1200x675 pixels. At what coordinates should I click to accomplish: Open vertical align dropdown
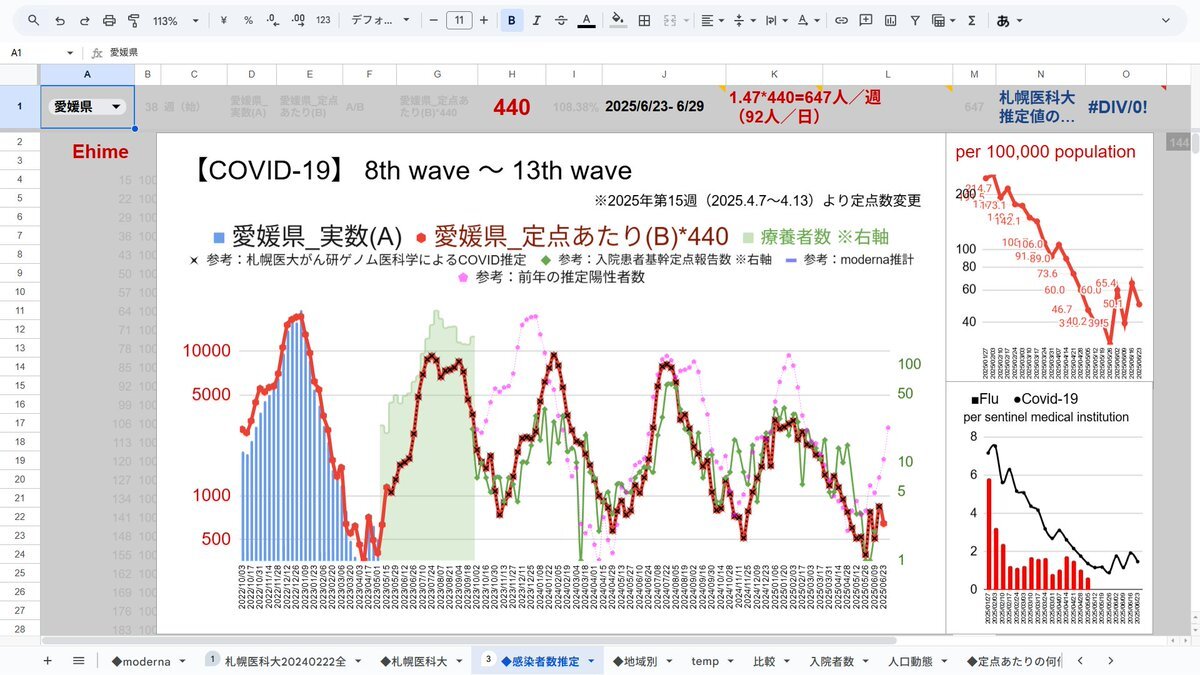tap(745, 20)
